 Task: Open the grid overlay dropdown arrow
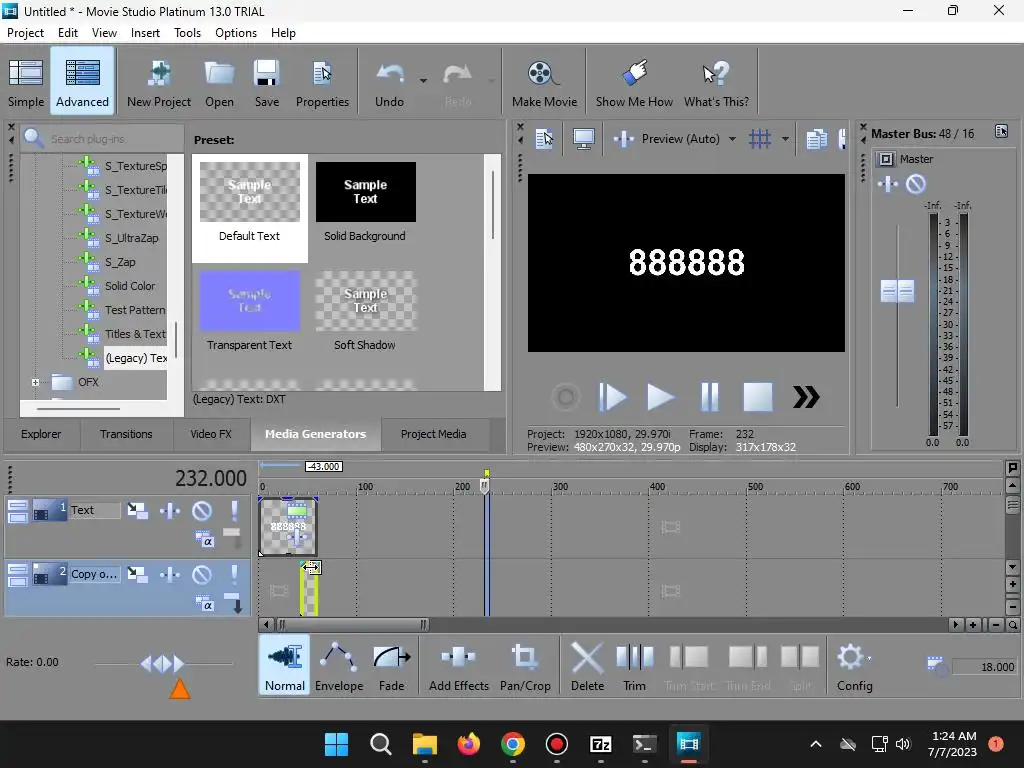[785, 139]
